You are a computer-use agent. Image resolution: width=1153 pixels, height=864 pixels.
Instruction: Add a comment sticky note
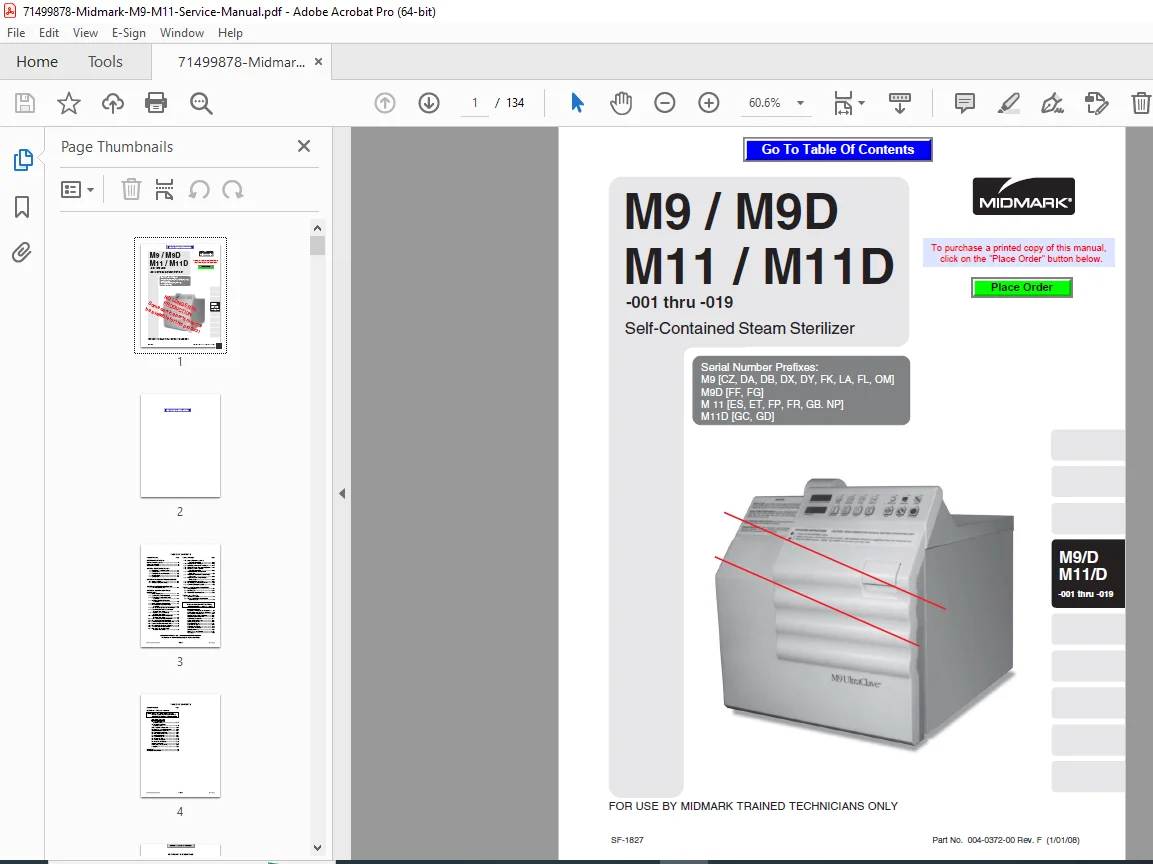coord(965,103)
